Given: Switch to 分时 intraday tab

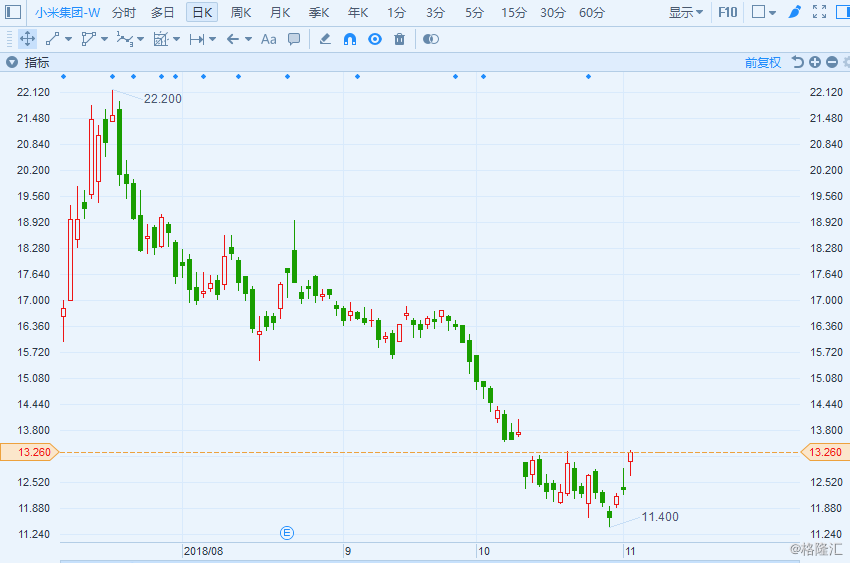Looking at the screenshot, I should pyautogui.click(x=124, y=12).
